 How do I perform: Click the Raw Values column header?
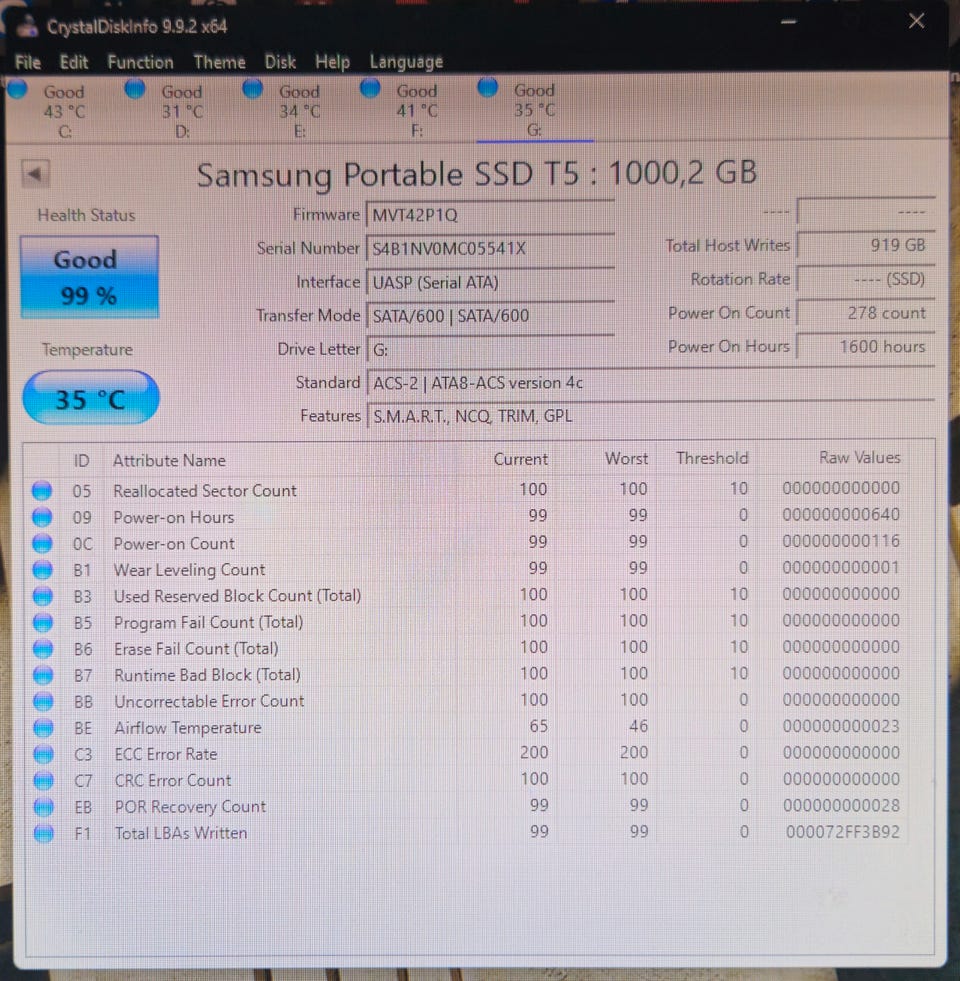[x=860, y=457]
